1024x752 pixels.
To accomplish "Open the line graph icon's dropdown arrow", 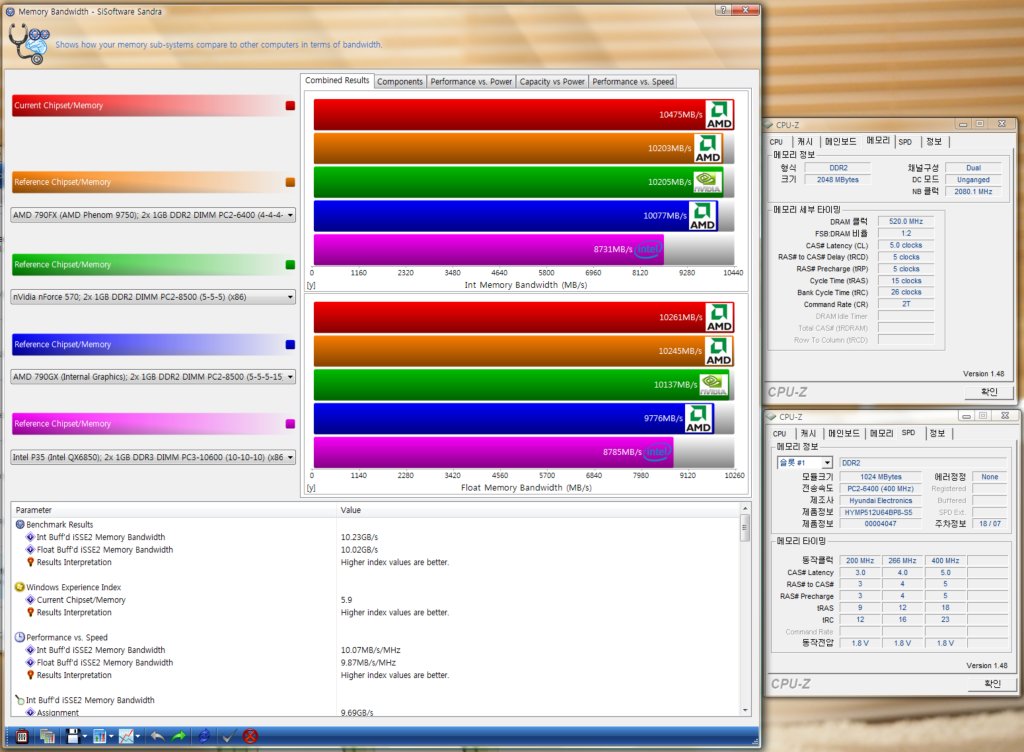I will click(x=138, y=737).
